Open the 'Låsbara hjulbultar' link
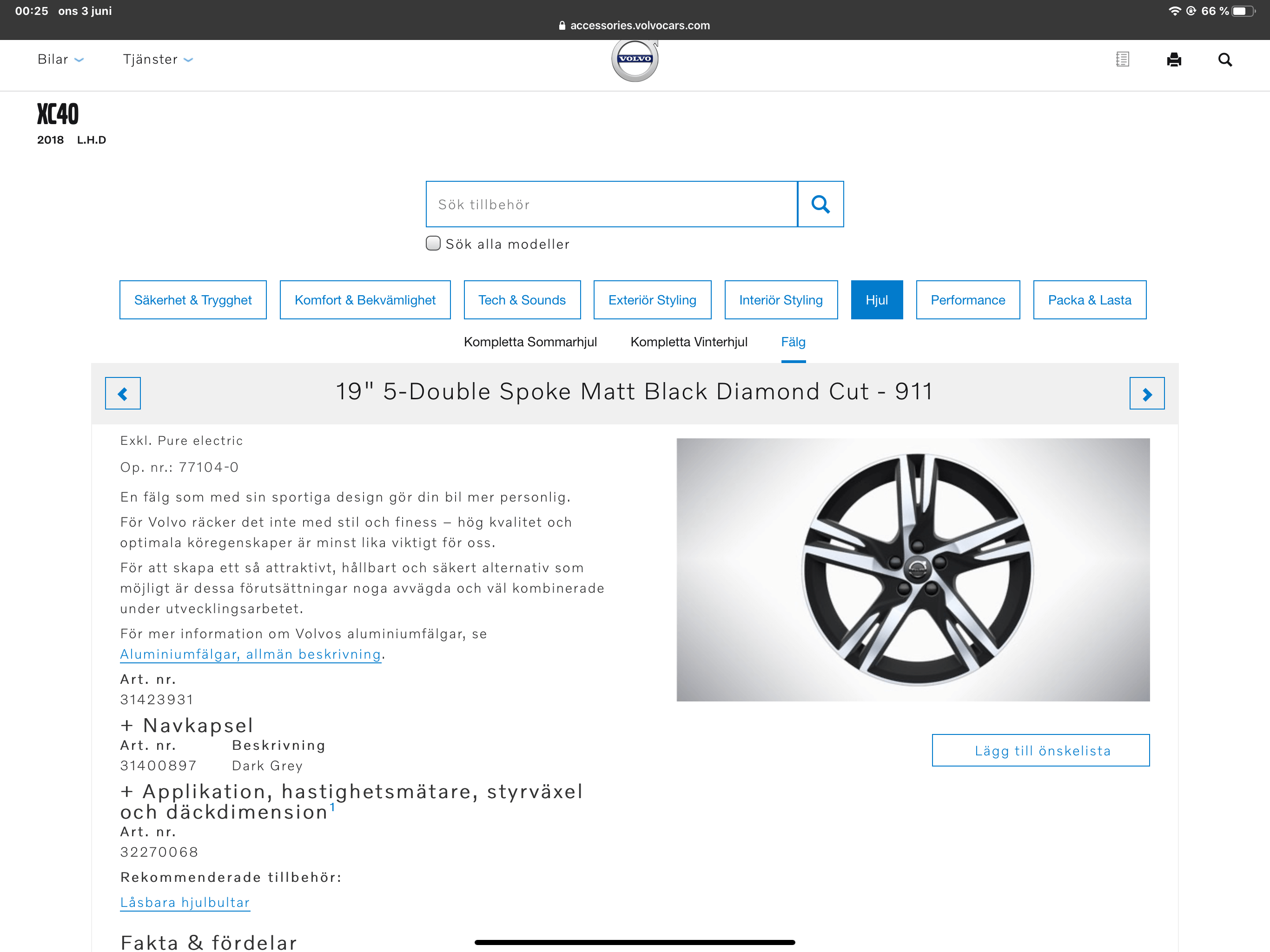The width and height of the screenshot is (1270, 952). tap(185, 902)
